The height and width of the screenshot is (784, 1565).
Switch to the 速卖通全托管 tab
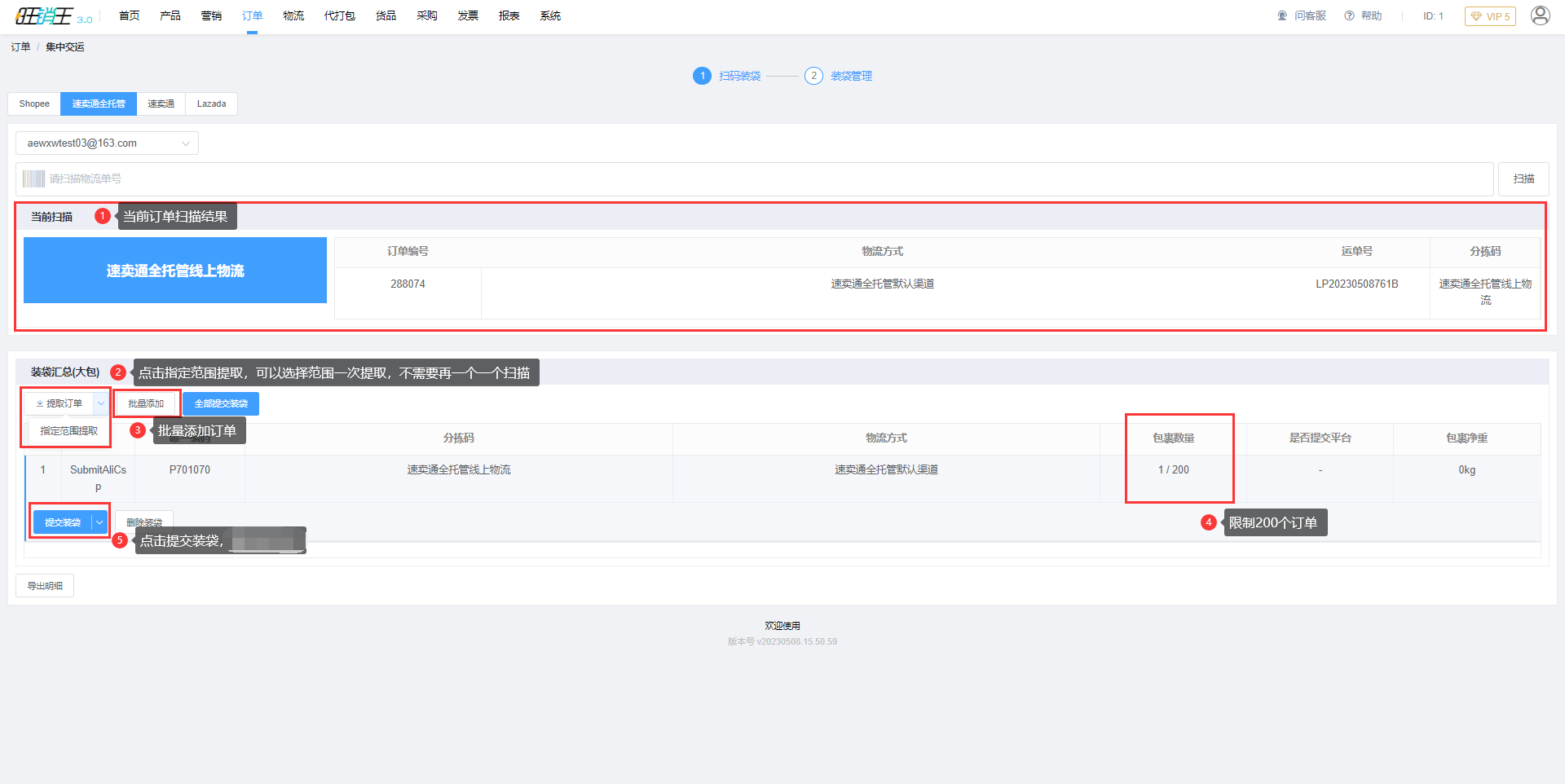pos(99,104)
